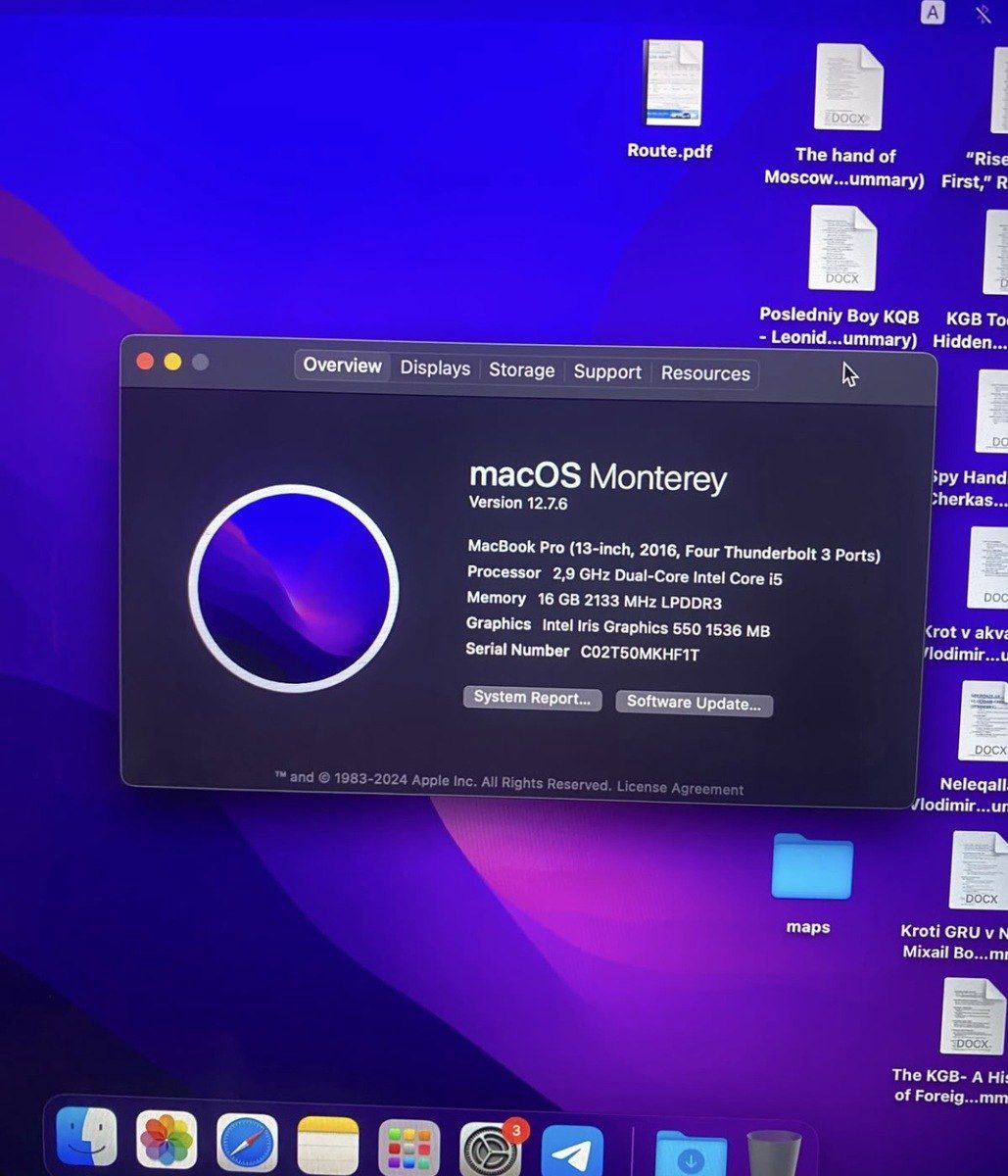Select 'The hand of Moscow' DOCX file
This screenshot has height=1176, width=1008.
click(x=848, y=86)
